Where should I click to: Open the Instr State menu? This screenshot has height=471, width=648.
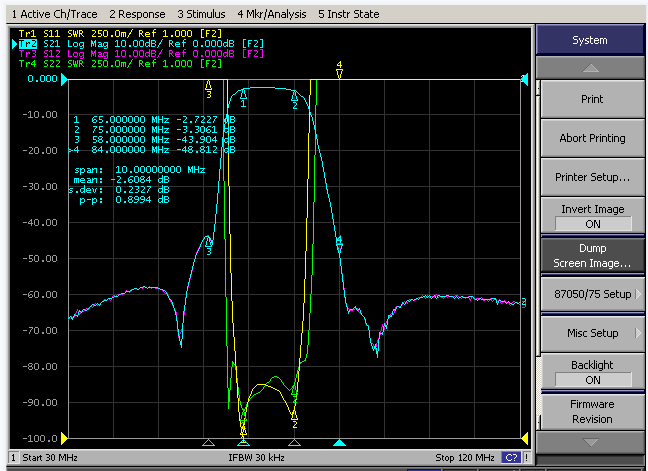click(x=348, y=14)
